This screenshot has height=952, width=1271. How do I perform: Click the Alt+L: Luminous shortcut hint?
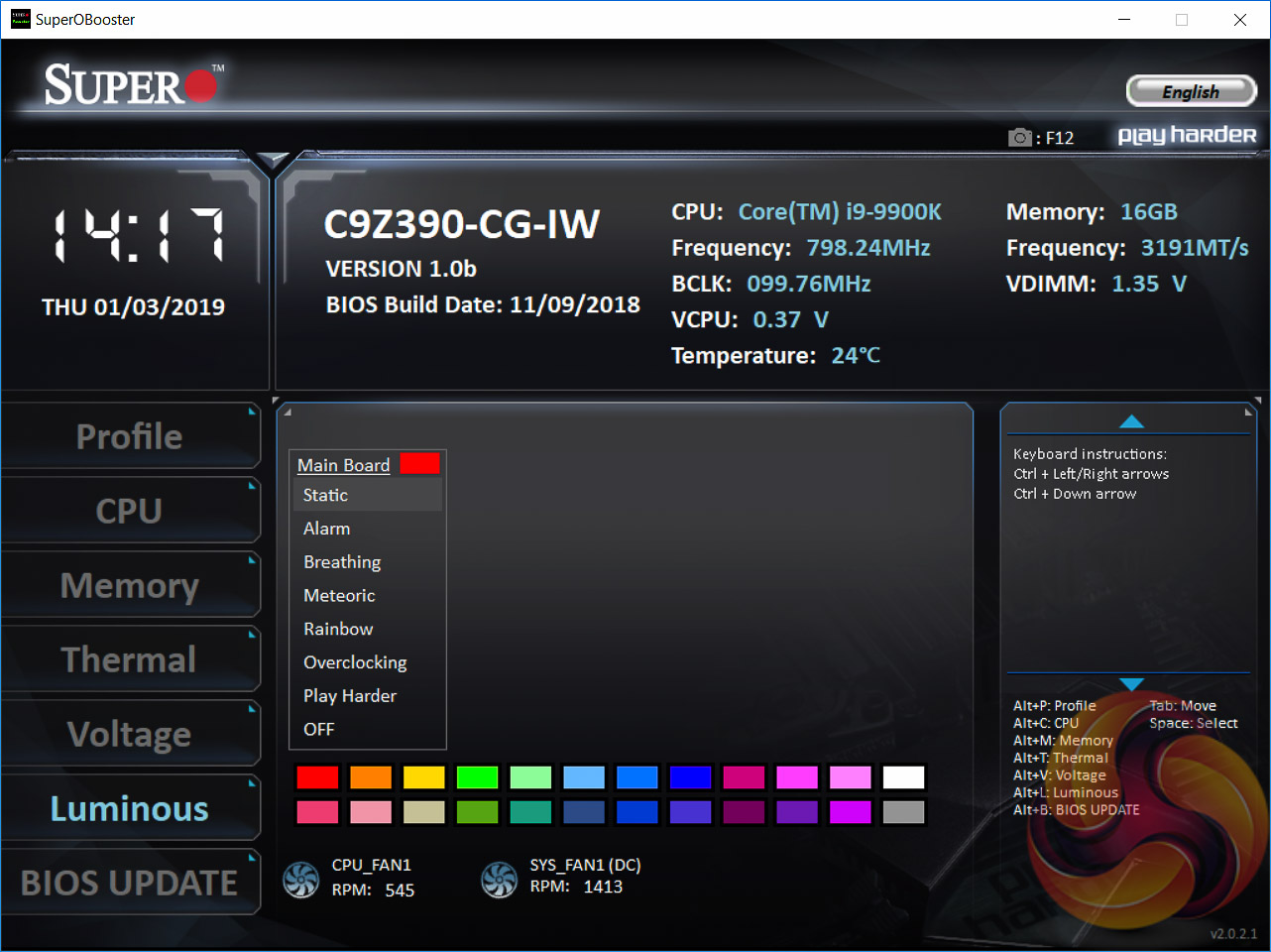[1066, 792]
